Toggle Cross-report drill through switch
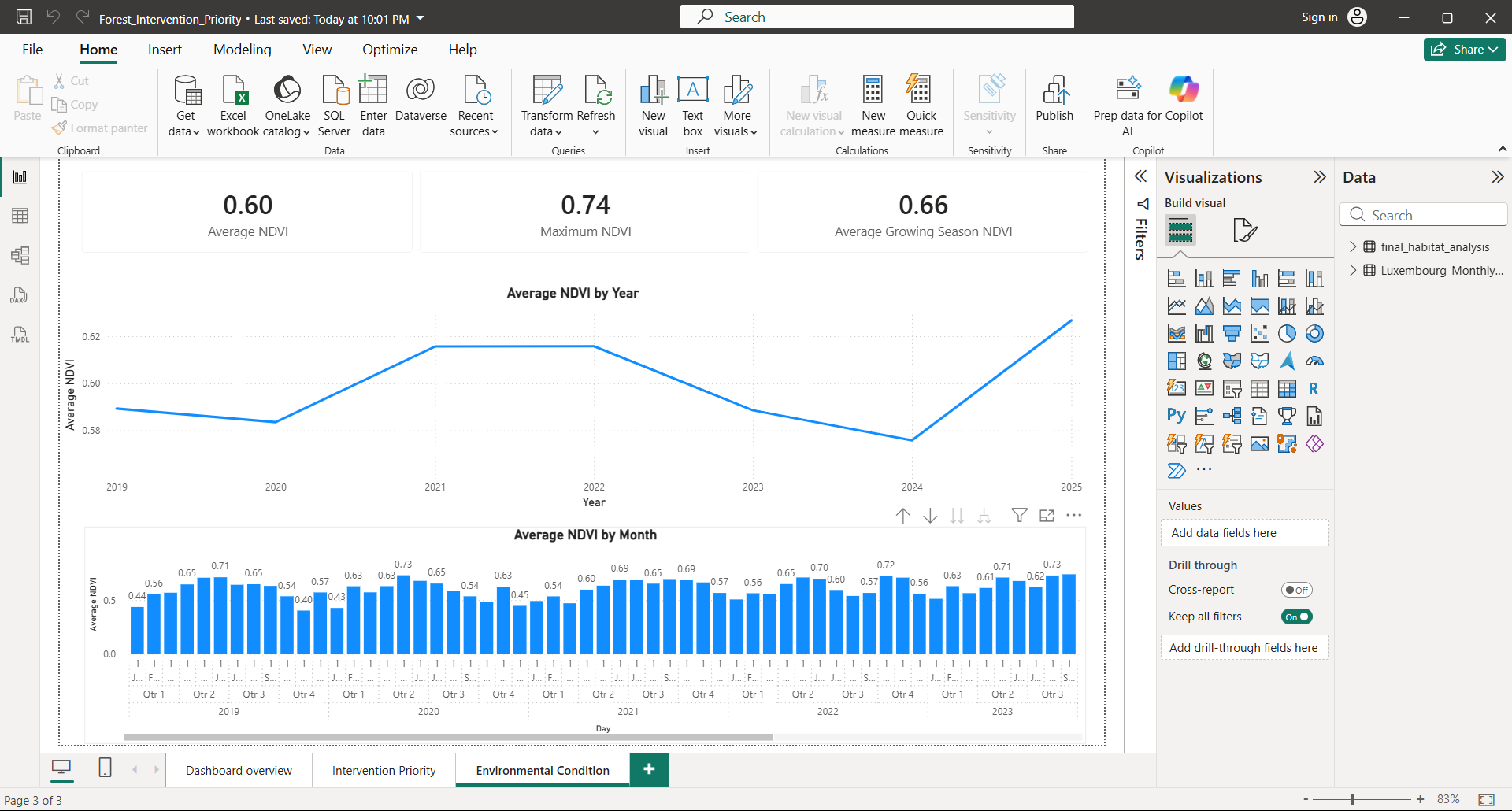This screenshot has height=811, width=1512. (x=1296, y=590)
